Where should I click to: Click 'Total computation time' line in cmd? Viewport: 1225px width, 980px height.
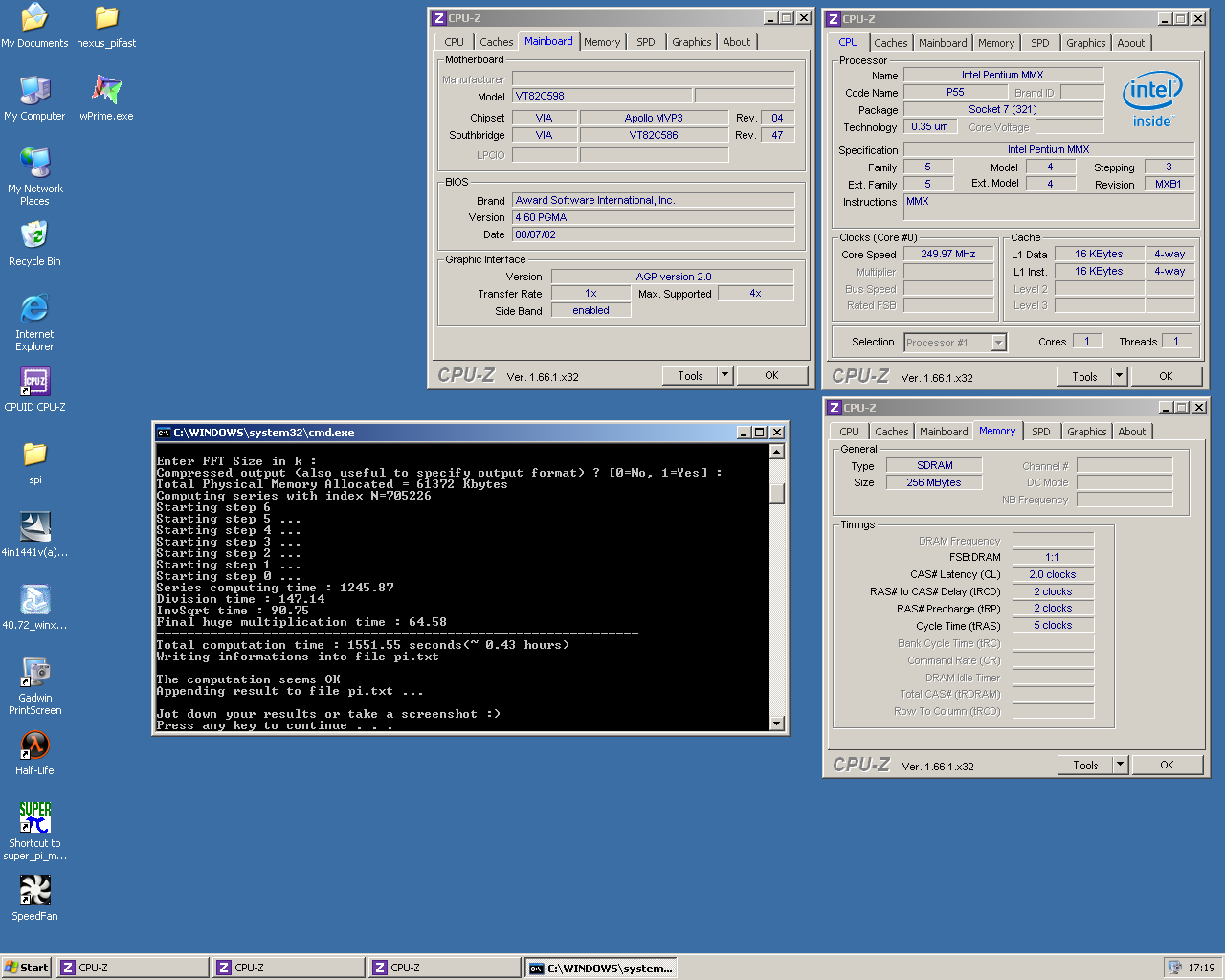point(363,645)
